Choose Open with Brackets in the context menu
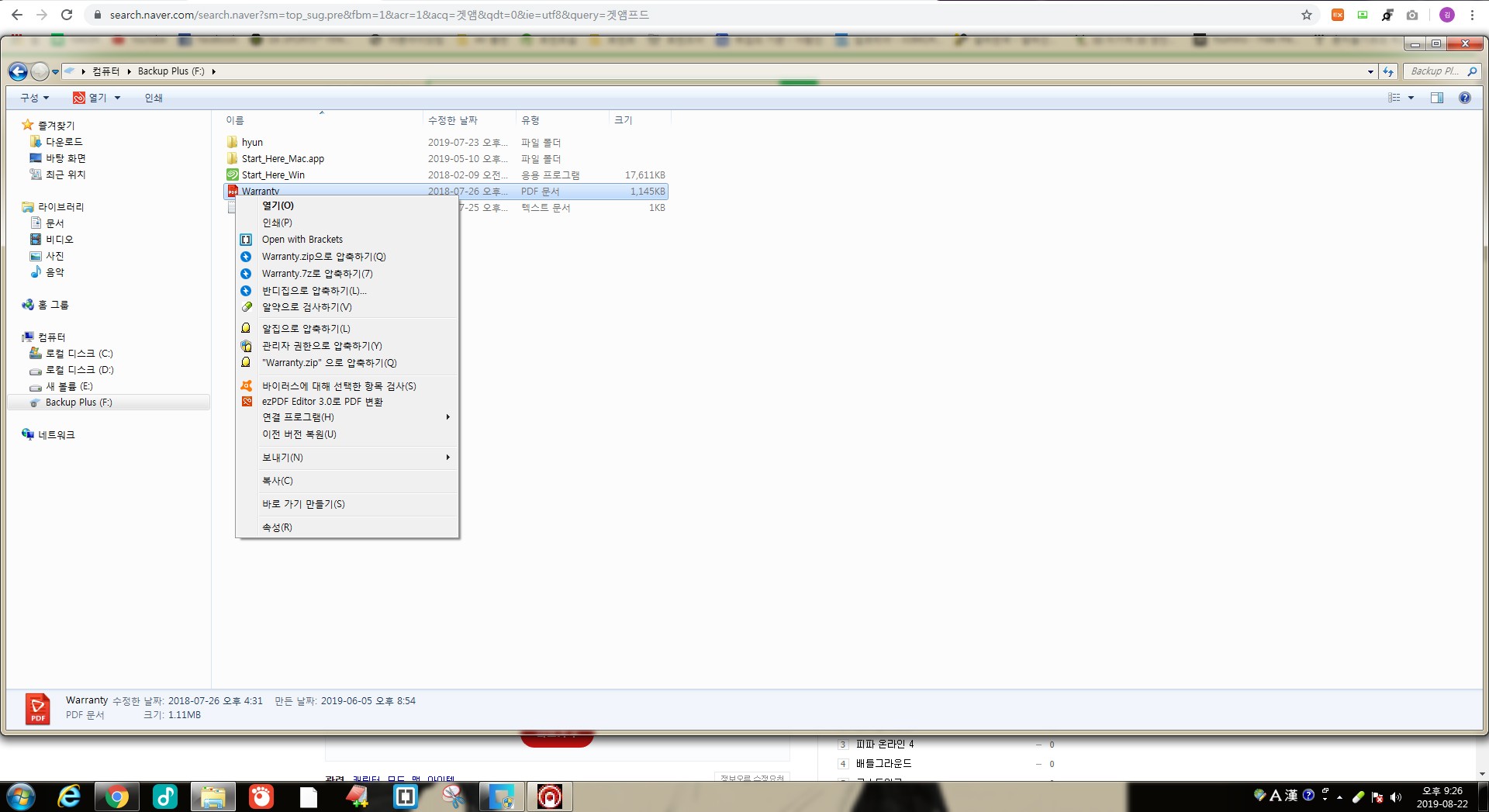This screenshot has width=1489, height=812. point(347,240)
